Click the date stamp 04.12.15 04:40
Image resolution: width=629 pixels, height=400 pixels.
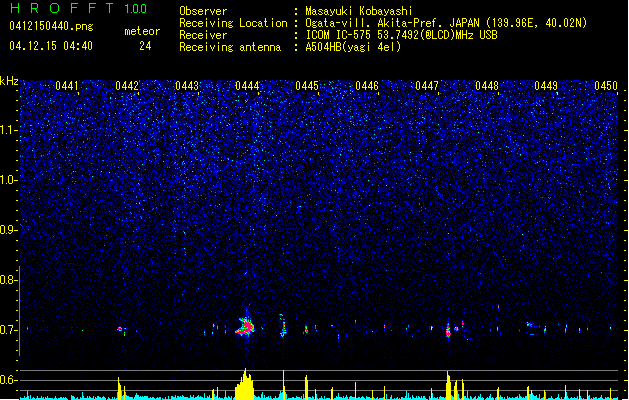pyautogui.click(x=51, y=46)
